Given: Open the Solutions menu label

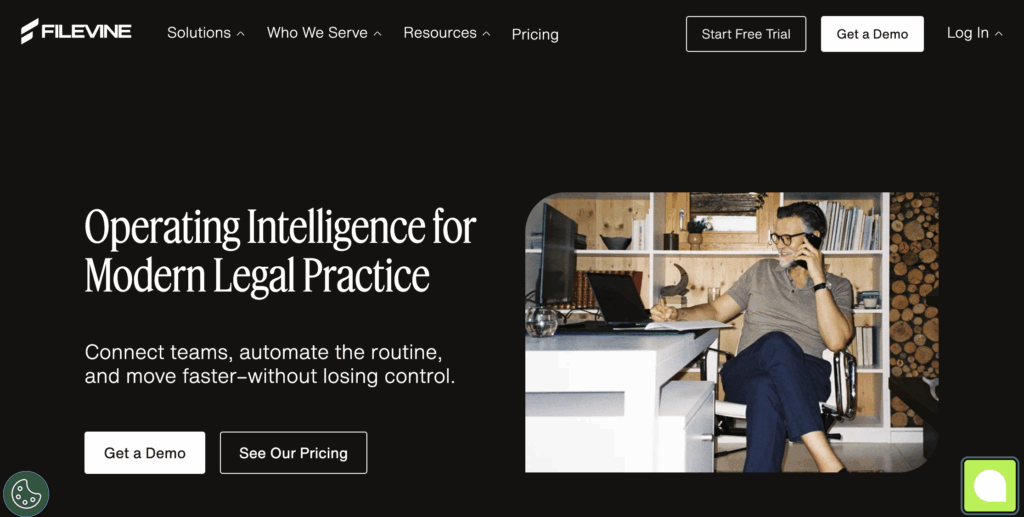Looking at the screenshot, I should 199,33.
